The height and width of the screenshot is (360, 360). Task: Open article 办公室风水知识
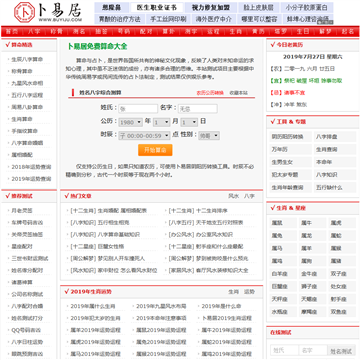point(214,235)
